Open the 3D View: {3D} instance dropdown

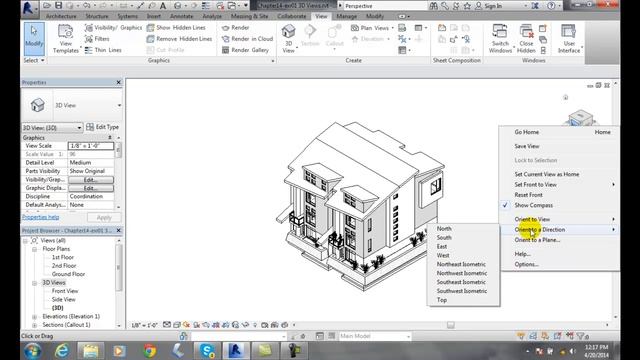[x=52, y=128]
